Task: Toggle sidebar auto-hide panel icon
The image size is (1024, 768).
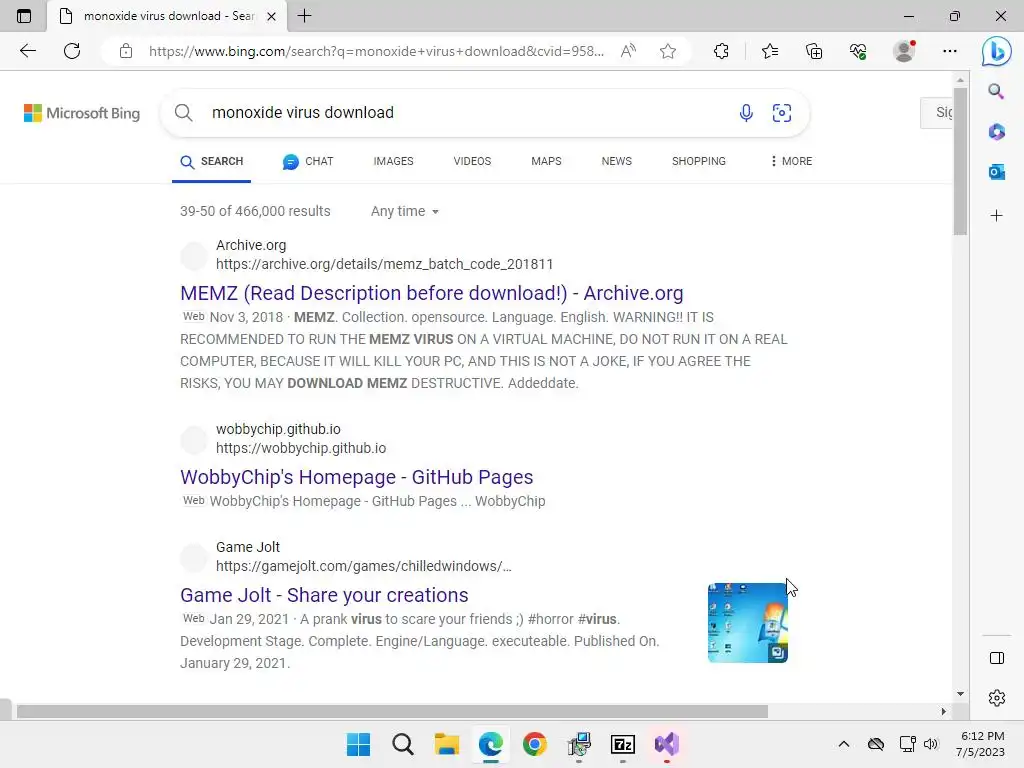Action: (997, 658)
